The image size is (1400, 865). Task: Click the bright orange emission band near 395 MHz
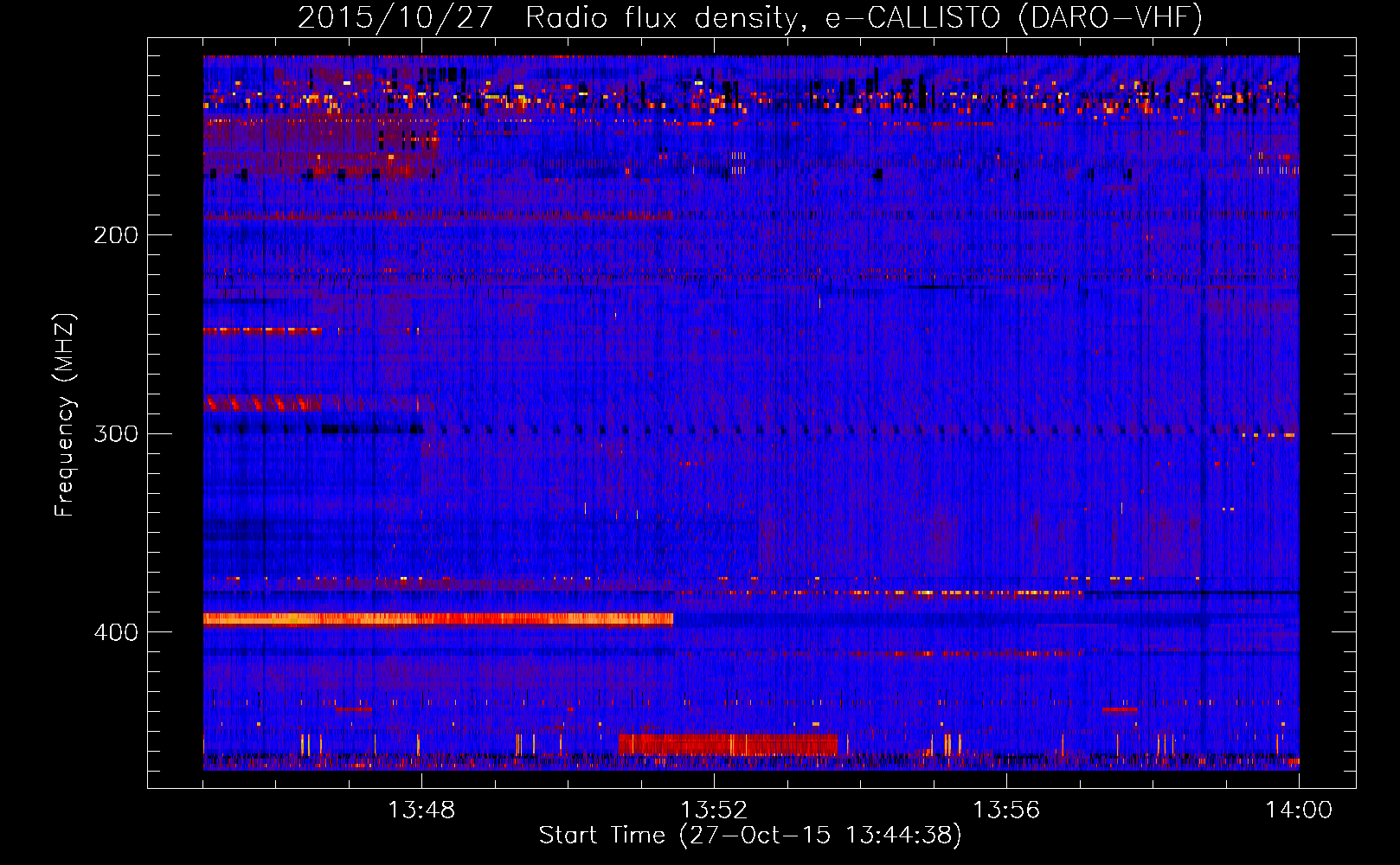point(438,618)
